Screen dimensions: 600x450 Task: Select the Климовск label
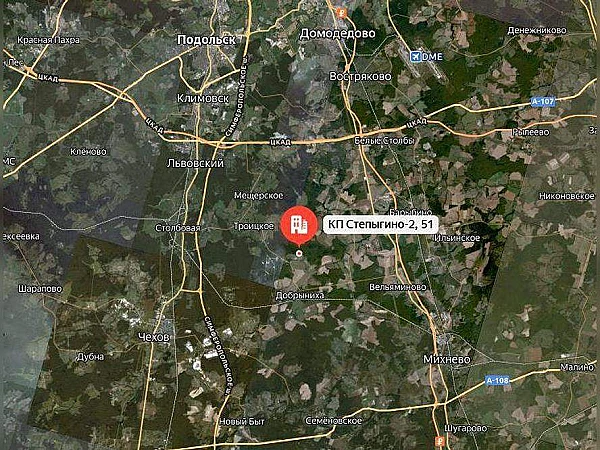tap(203, 98)
